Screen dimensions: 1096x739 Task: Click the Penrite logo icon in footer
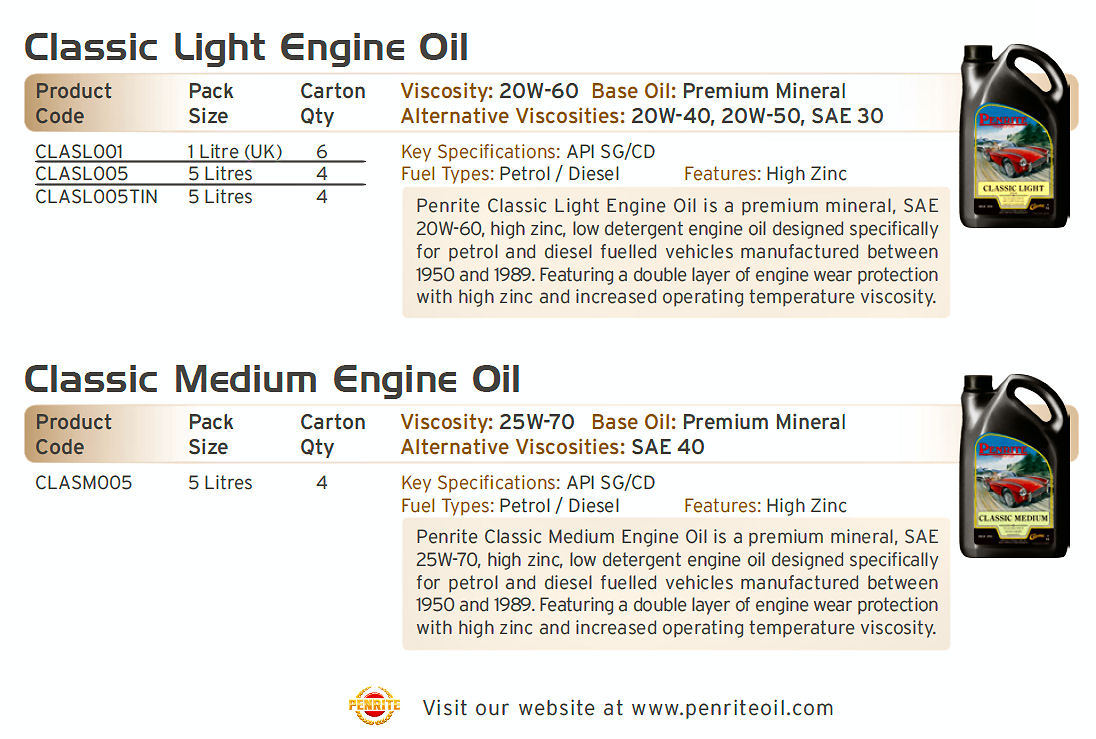(x=374, y=705)
